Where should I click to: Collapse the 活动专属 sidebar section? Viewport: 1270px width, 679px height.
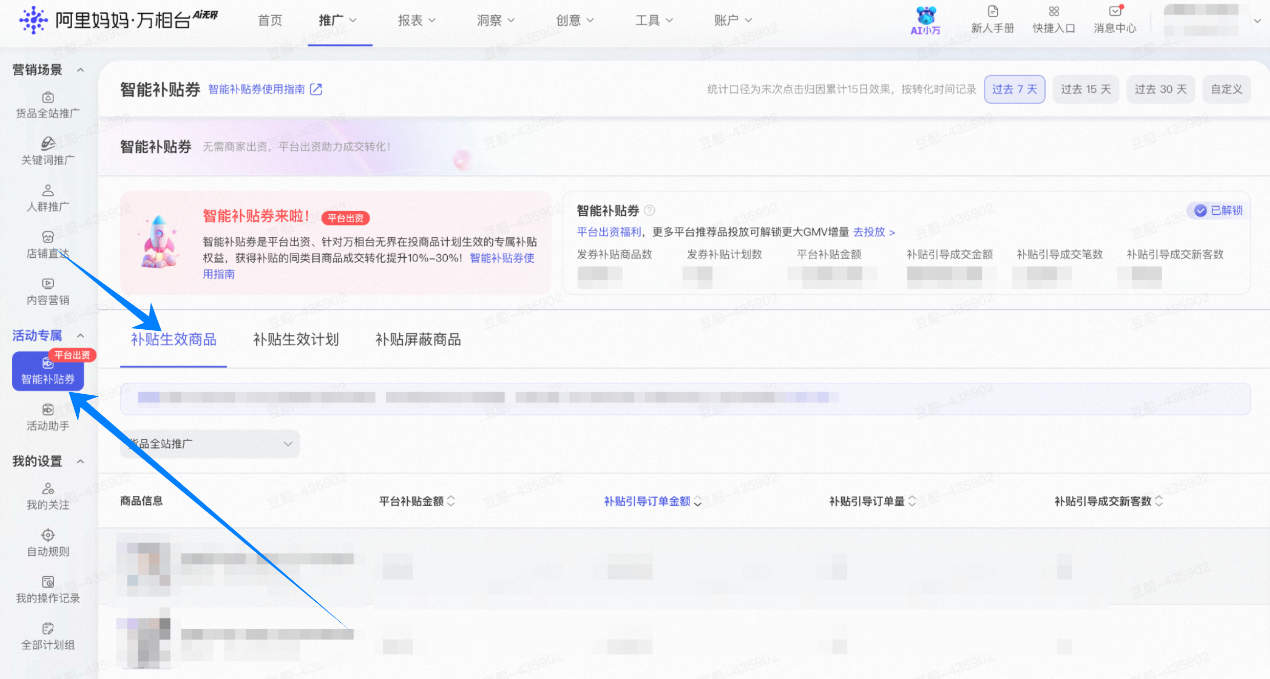pyautogui.click(x=81, y=335)
